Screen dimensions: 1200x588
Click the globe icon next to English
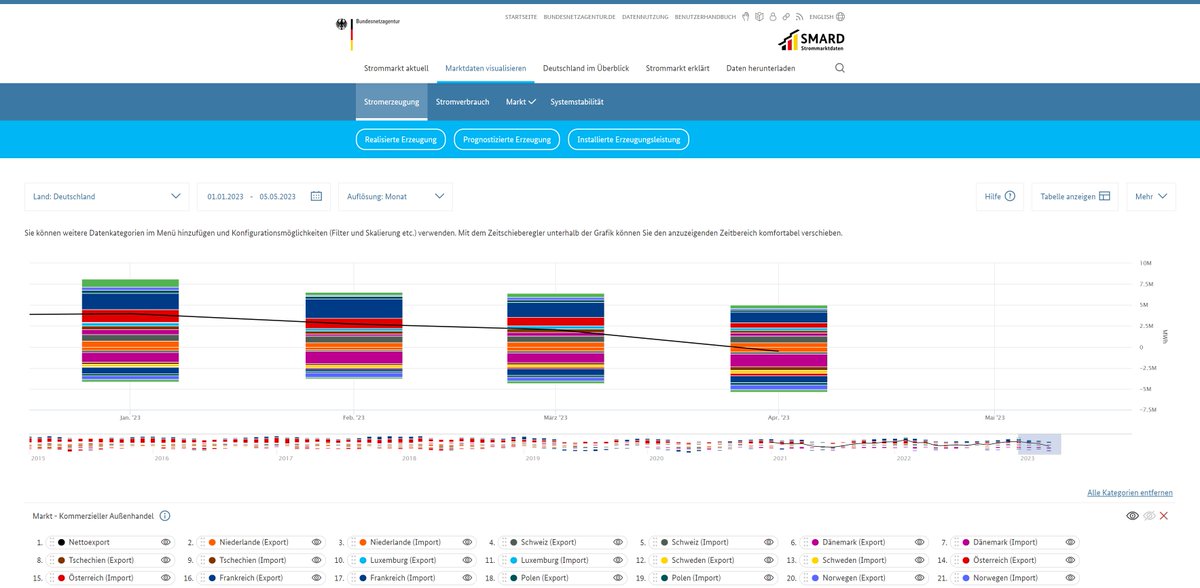(840, 17)
